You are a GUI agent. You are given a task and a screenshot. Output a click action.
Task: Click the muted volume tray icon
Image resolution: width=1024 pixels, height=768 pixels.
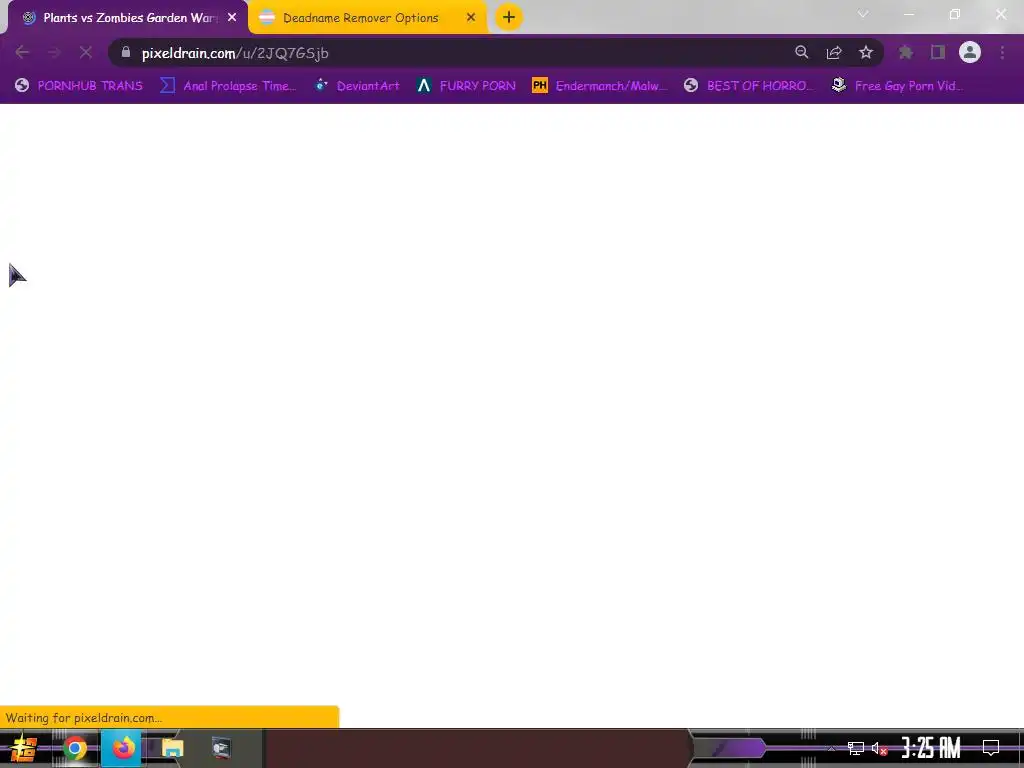[x=879, y=748]
